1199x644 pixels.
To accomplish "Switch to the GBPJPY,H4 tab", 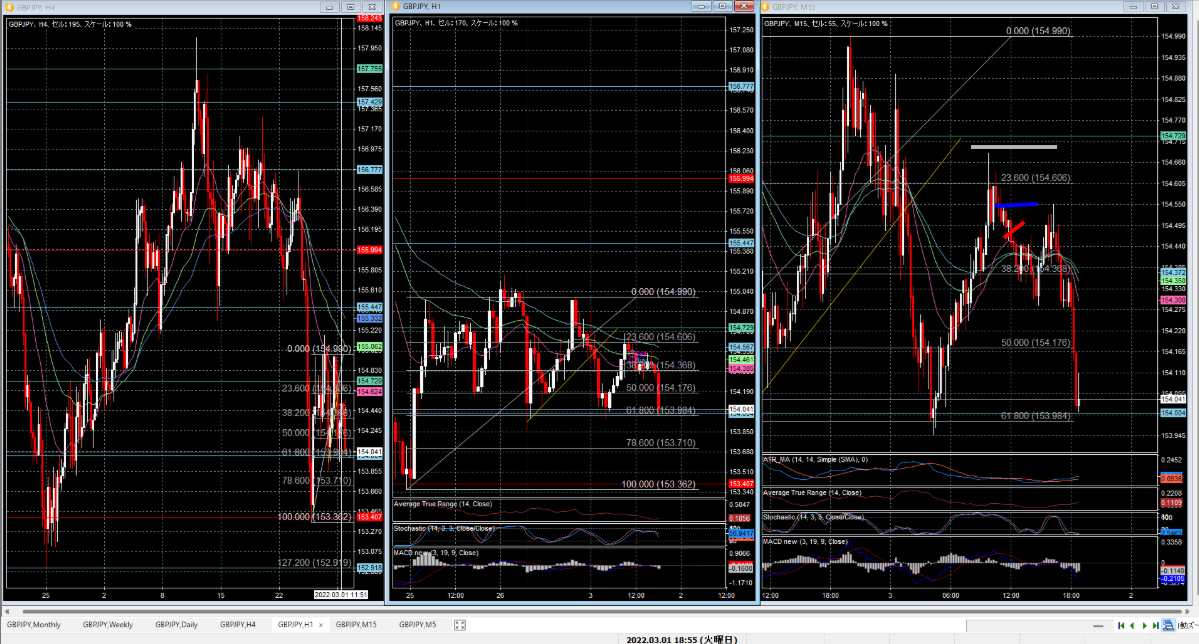I will point(238,625).
